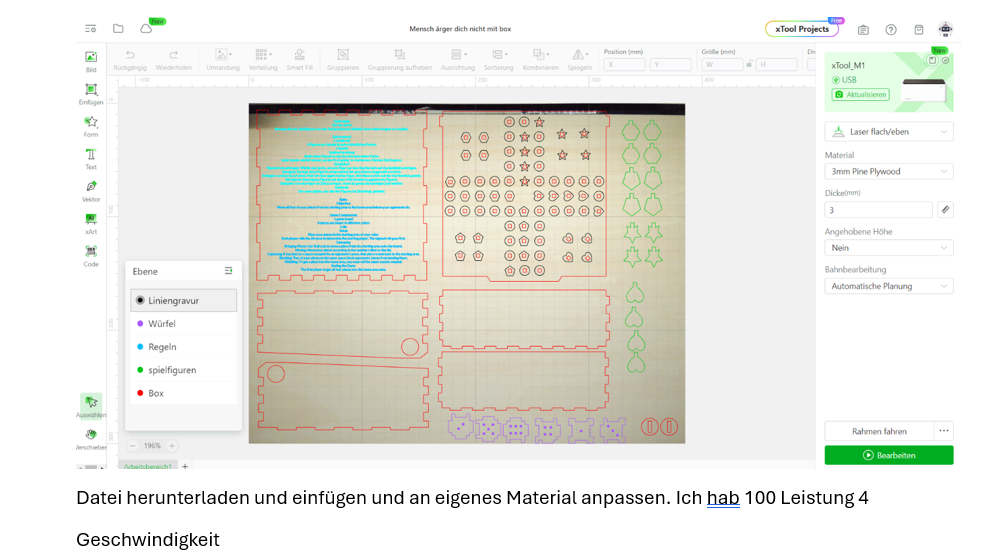The height and width of the screenshot is (558, 996).
Task: Open the Ebene layer panel options icon
Action: point(228,271)
